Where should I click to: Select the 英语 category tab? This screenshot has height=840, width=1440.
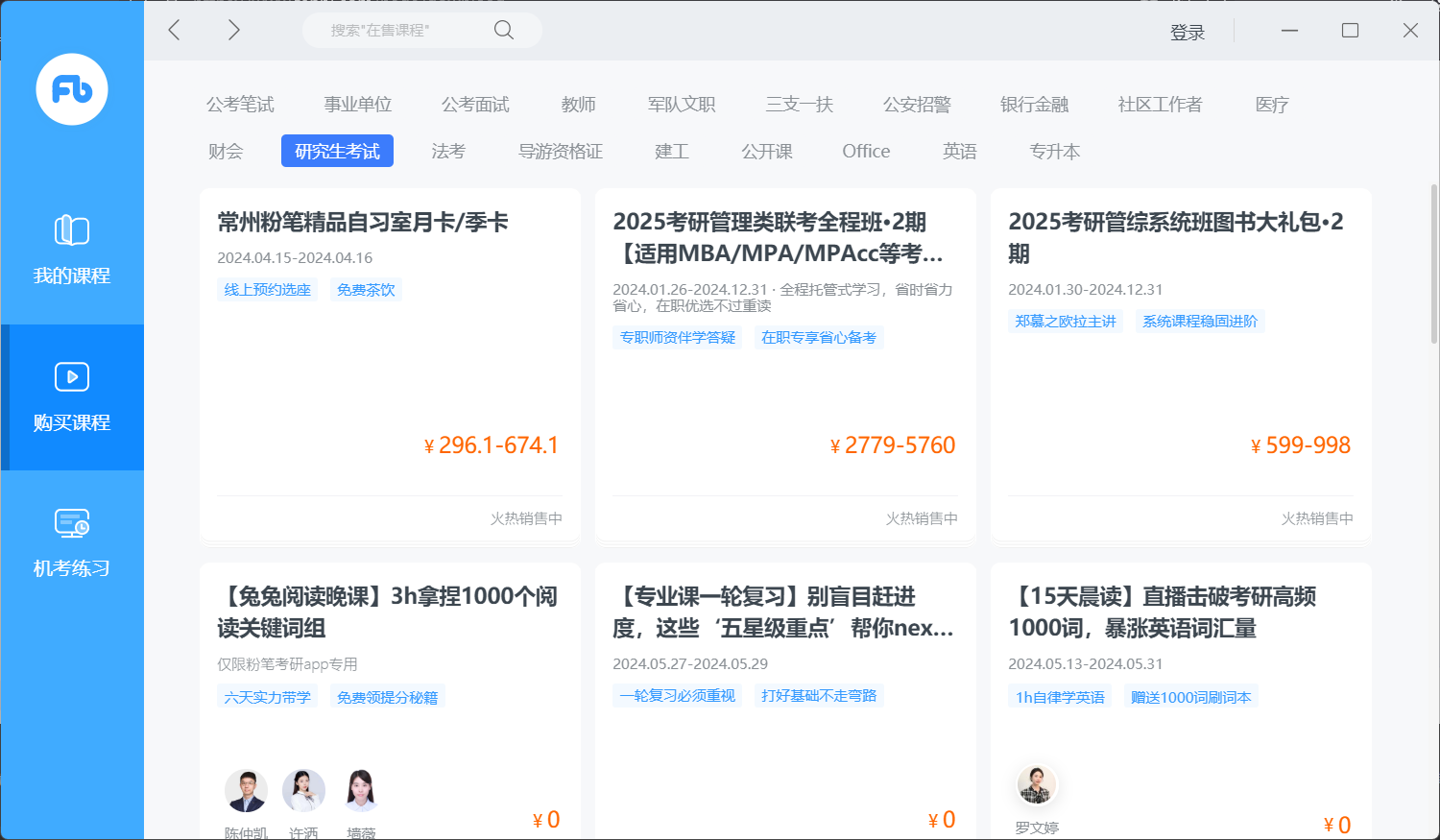(960, 152)
